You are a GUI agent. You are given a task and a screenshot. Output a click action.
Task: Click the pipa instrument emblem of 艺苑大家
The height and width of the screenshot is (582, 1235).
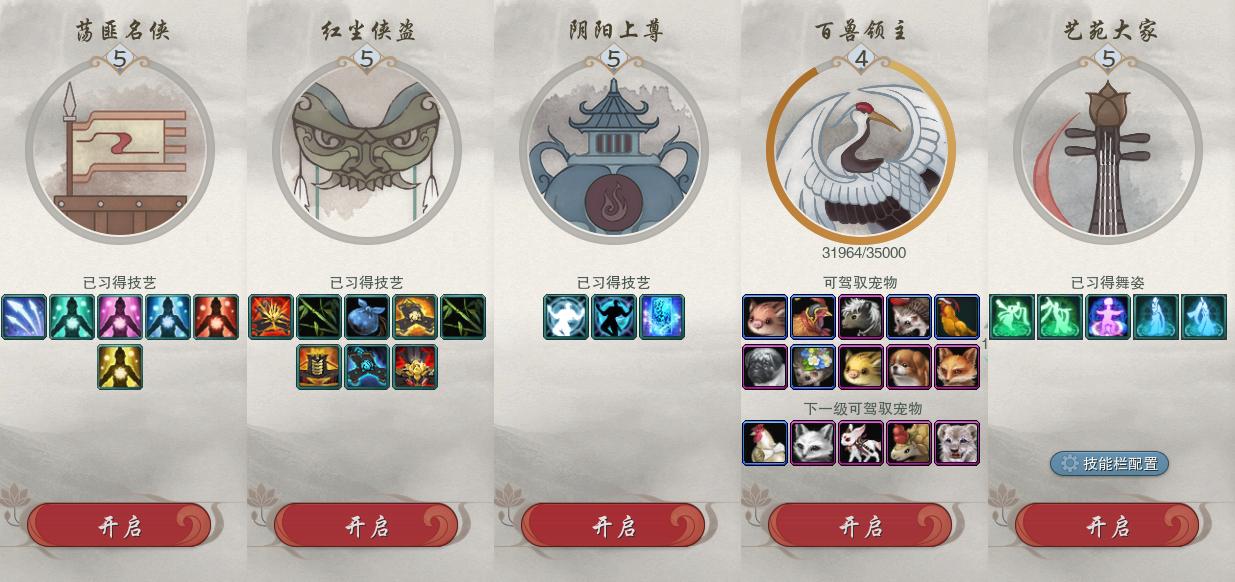coord(1107,151)
